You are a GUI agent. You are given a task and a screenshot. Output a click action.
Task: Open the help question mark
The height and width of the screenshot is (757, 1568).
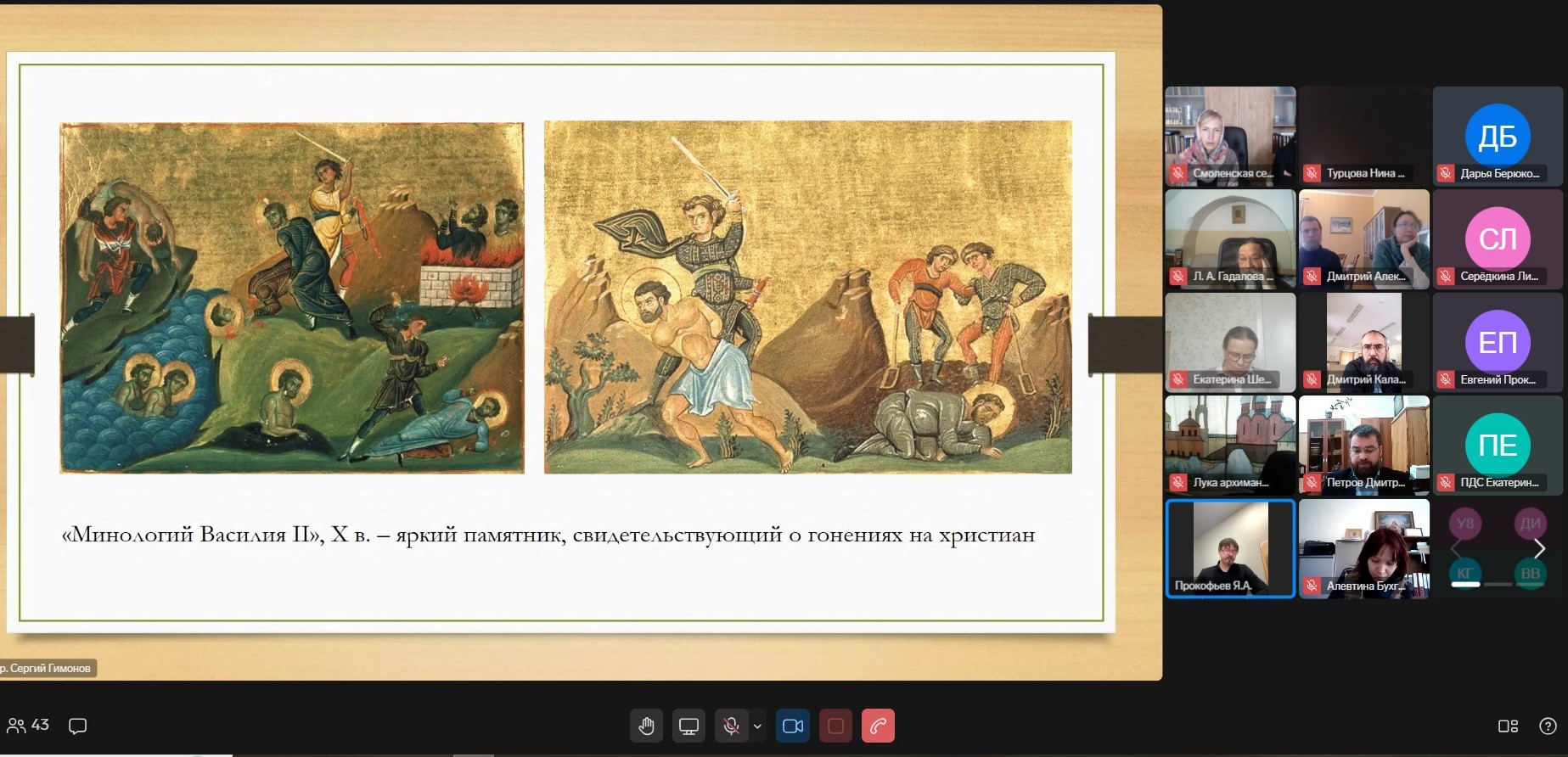1548,726
